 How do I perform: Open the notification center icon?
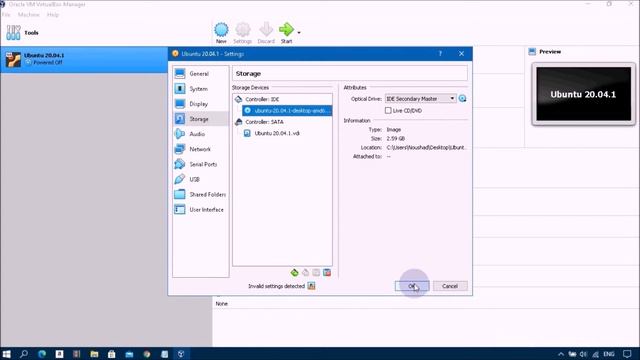(x=627, y=354)
